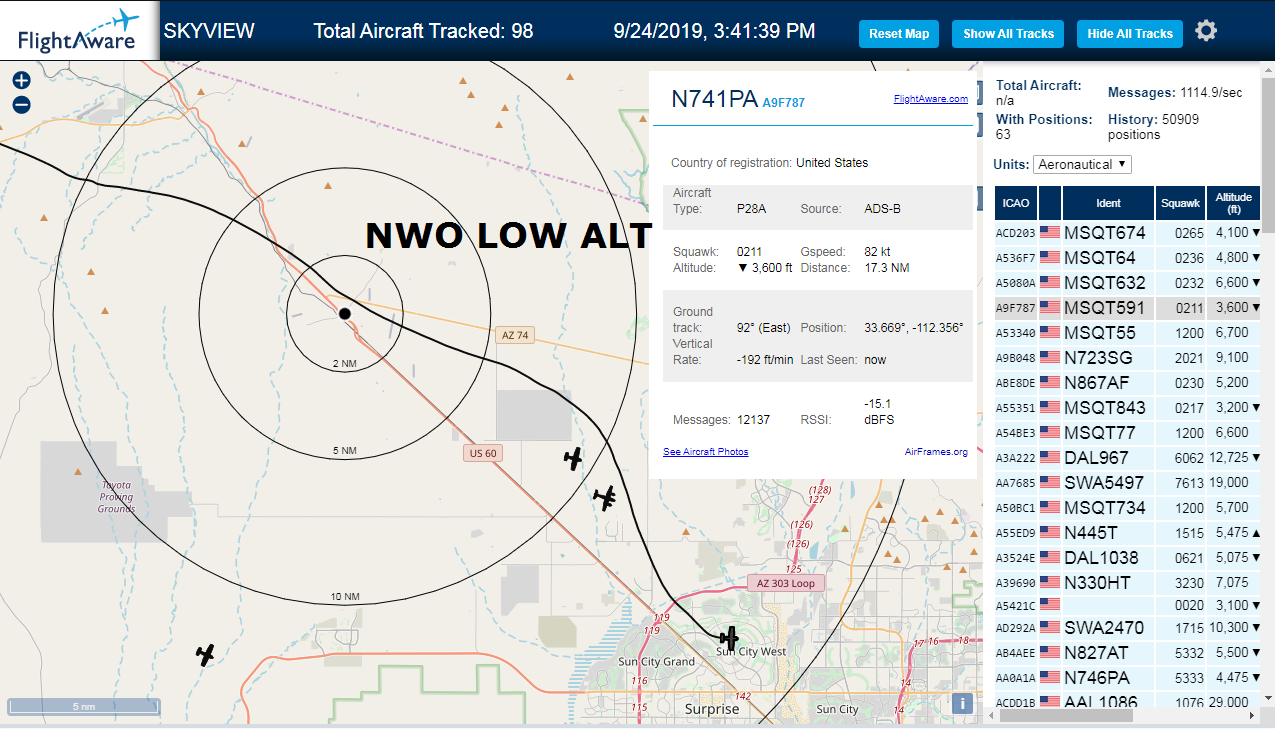Select the MSQT843 aircraft row ident
Viewport: 1275px width, 729px height.
click(1104, 408)
